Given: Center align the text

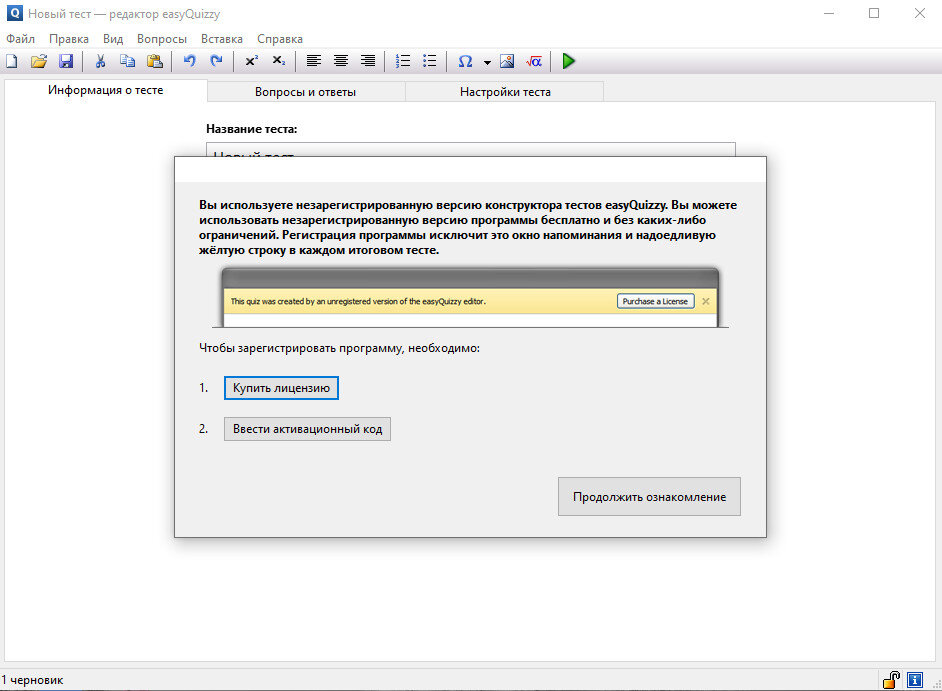Looking at the screenshot, I should pos(341,61).
